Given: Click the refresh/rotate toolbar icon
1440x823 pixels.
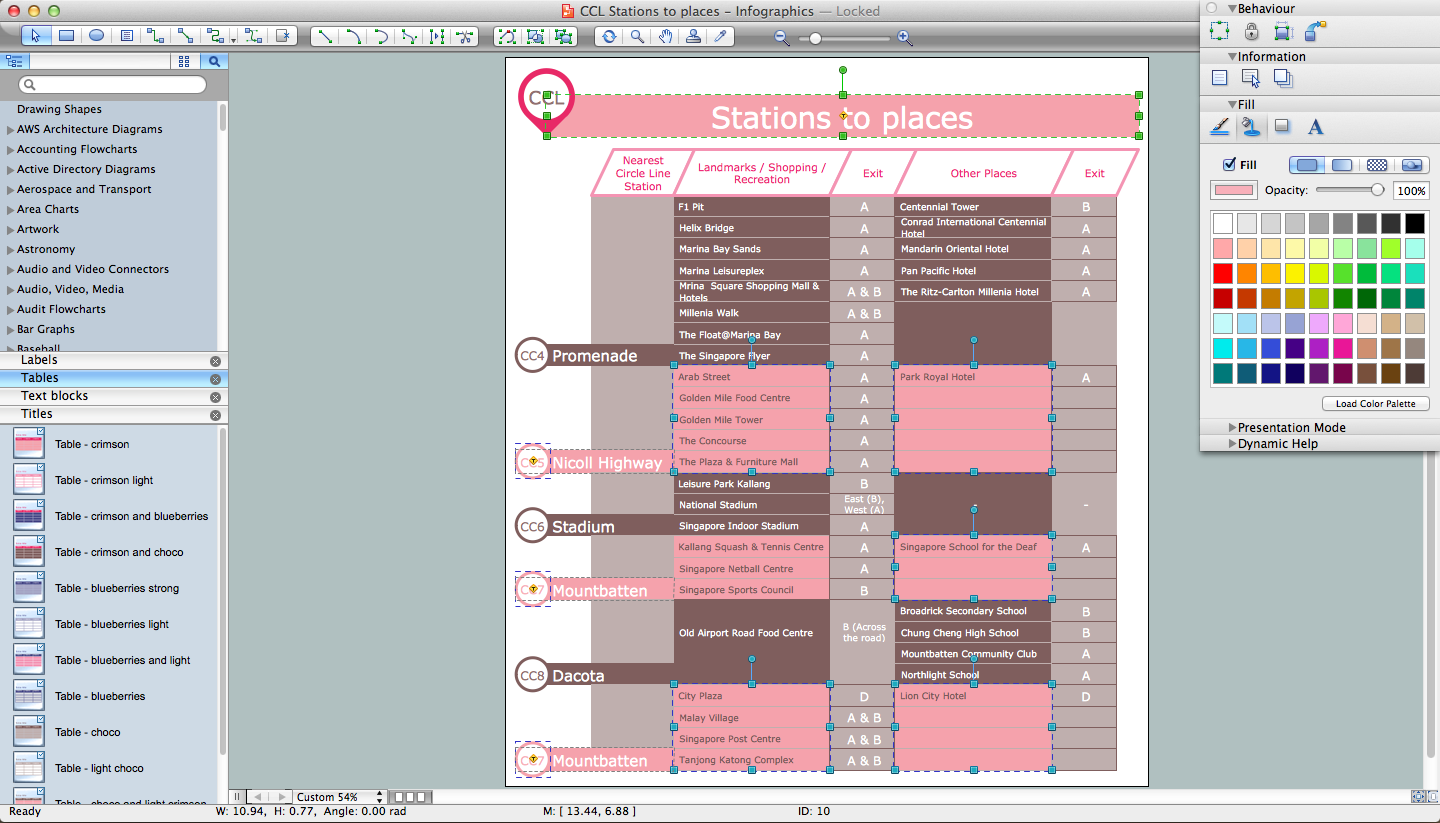Looking at the screenshot, I should (609, 37).
